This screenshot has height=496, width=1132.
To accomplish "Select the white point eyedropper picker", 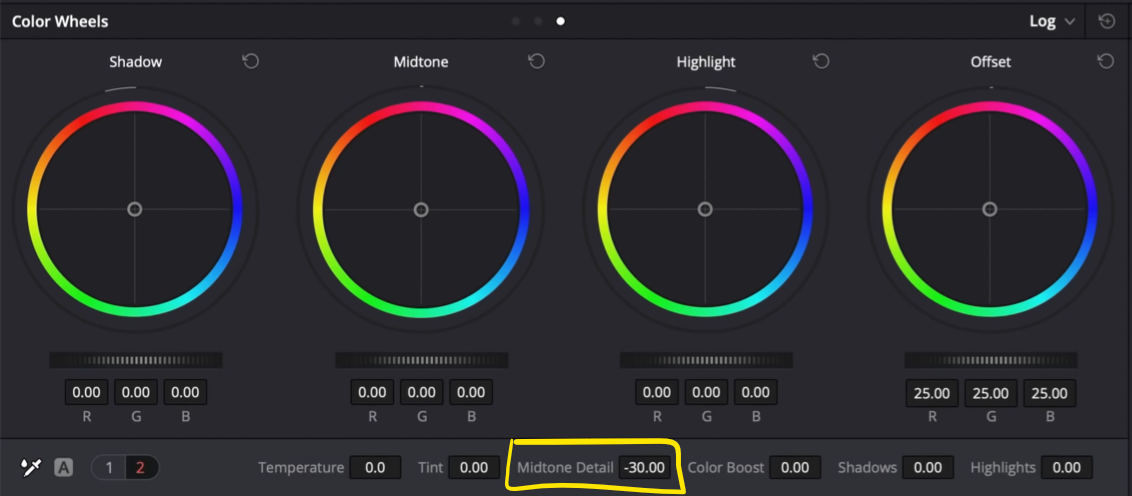I will pos(30,467).
